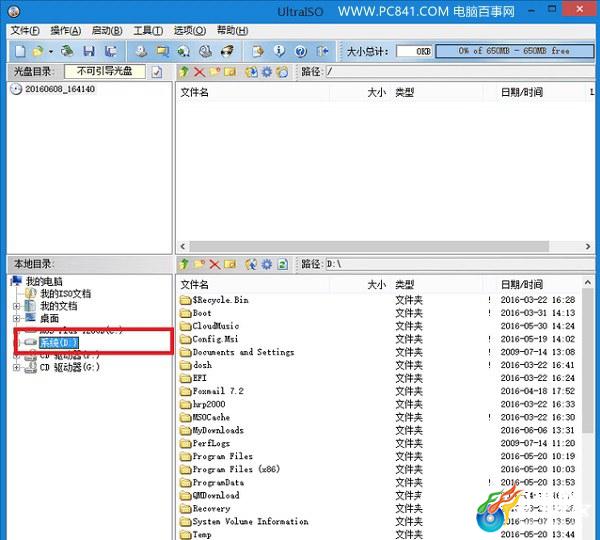Click the image pane horizontal scrollbar left arrow
Screen dimensions: 600x540
pyautogui.click(x=183, y=246)
